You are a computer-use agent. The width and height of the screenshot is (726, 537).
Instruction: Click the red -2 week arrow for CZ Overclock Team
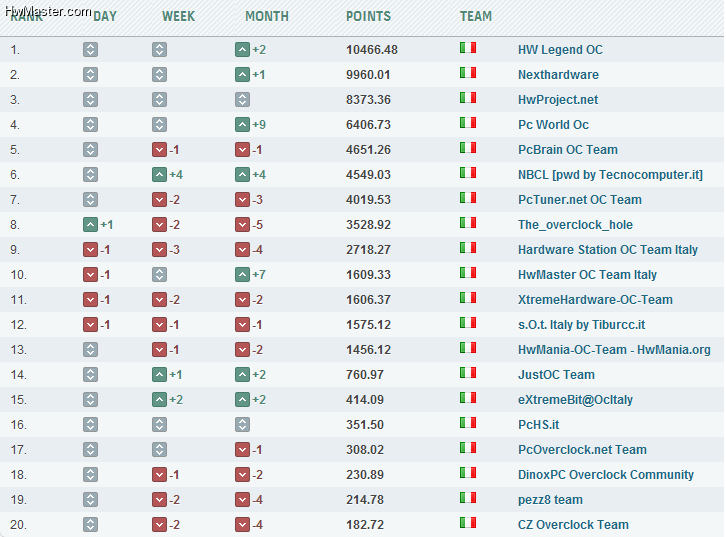point(159,525)
